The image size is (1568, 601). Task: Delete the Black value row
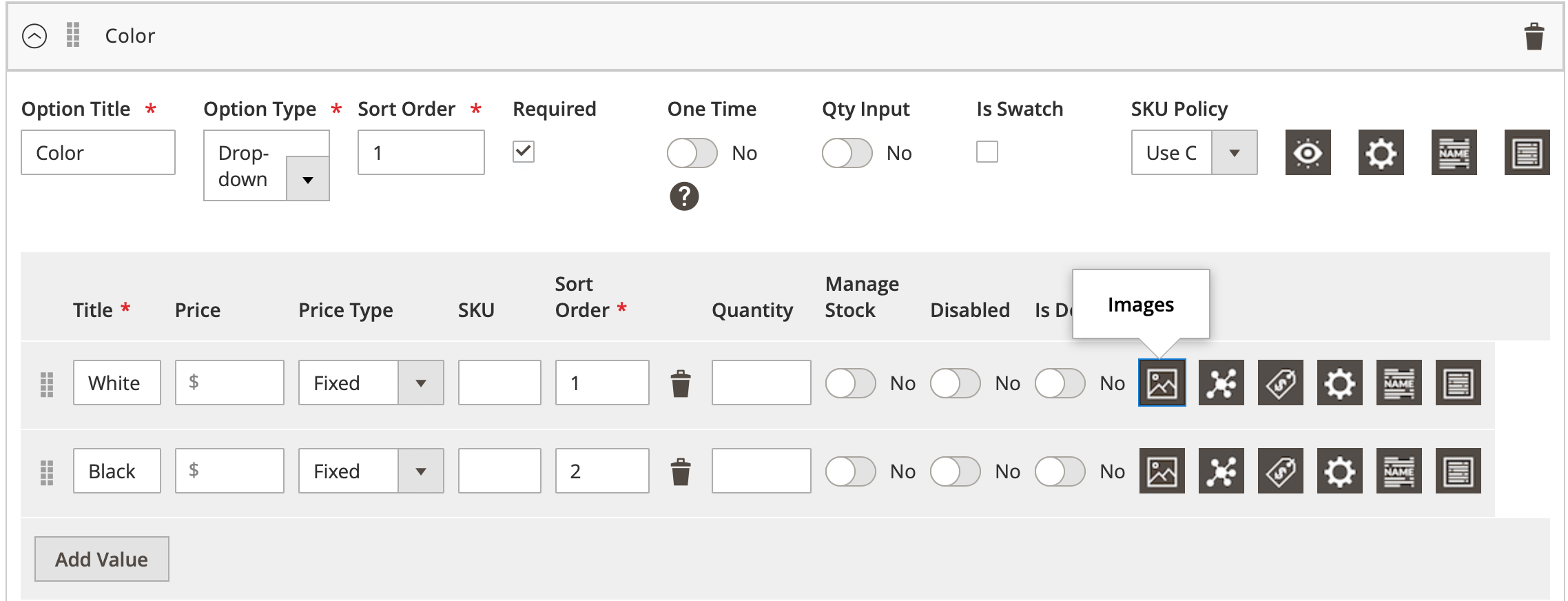click(681, 472)
